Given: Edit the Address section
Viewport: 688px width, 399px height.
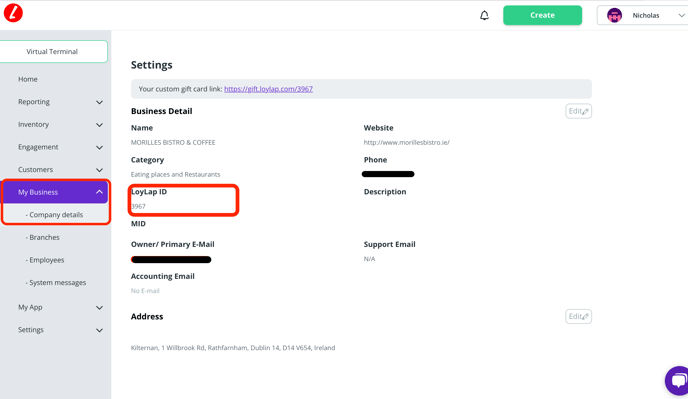Looking at the screenshot, I should tap(578, 316).
